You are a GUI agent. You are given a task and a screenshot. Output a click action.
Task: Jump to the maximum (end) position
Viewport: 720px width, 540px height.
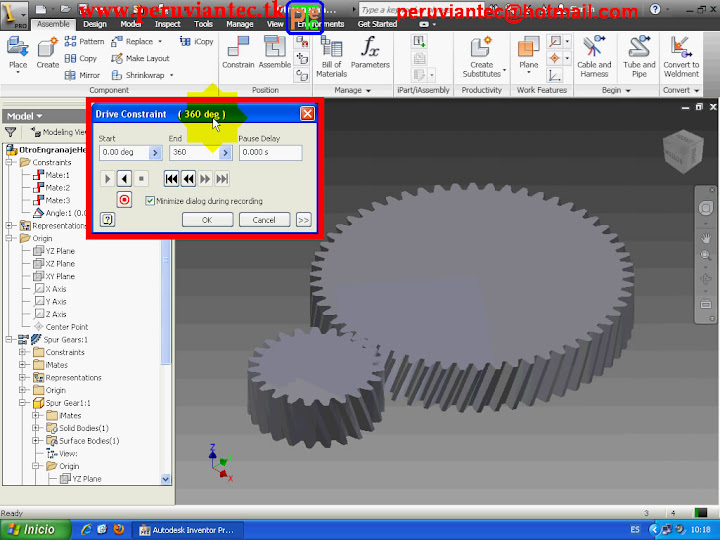(x=222, y=179)
